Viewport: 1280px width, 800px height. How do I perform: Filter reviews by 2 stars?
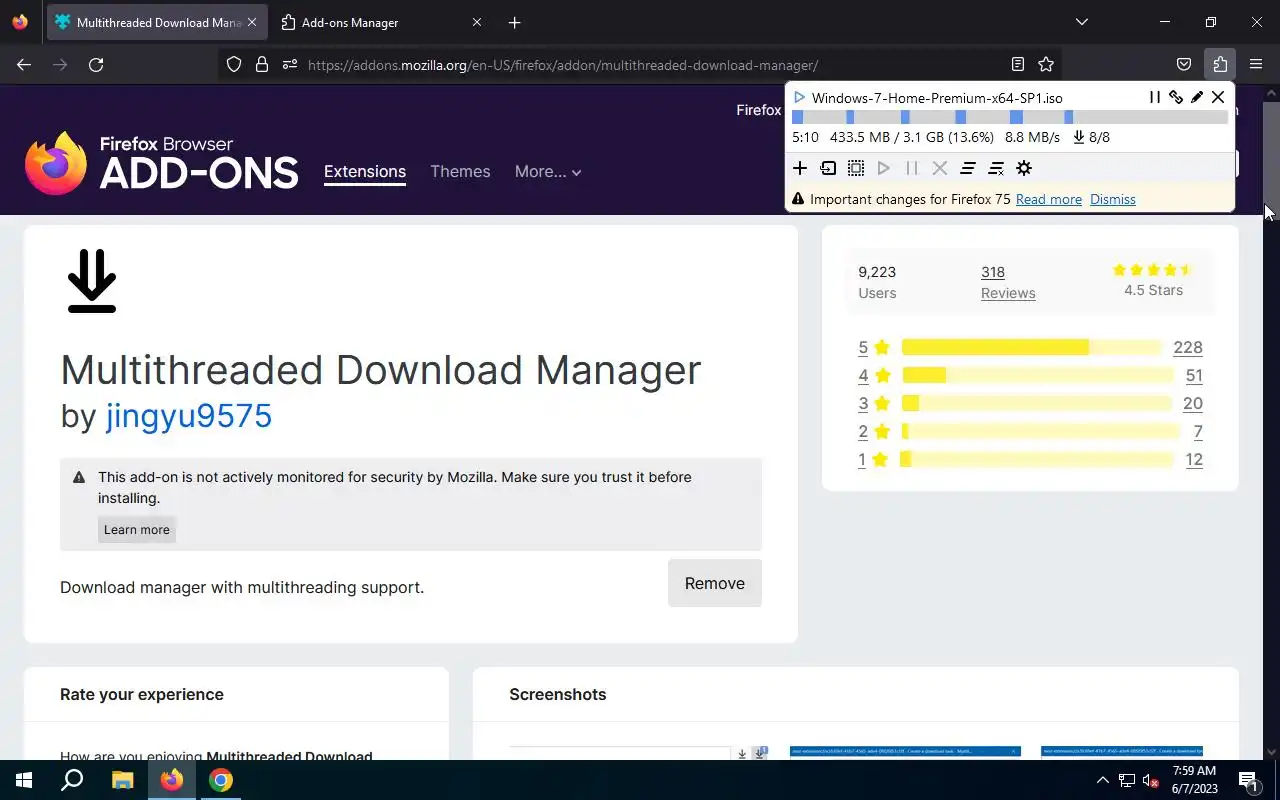[874, 431]
